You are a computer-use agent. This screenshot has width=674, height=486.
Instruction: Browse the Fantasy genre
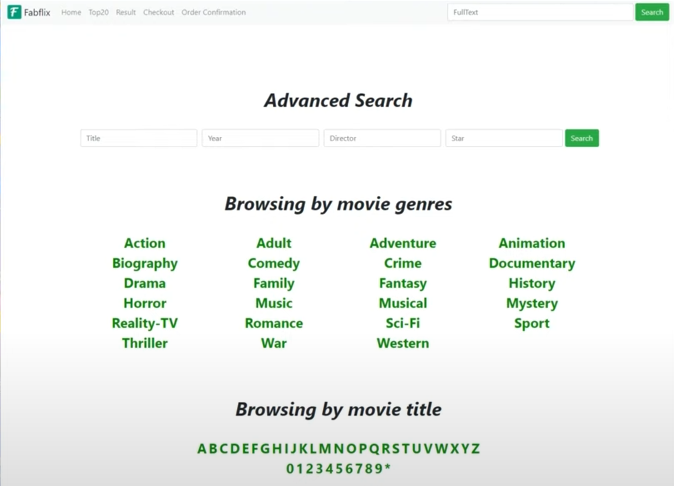403,284
